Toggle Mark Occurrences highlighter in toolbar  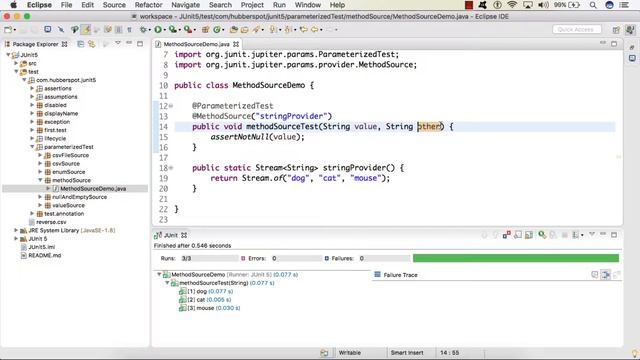pyautogui.click(x=86, y=29)
